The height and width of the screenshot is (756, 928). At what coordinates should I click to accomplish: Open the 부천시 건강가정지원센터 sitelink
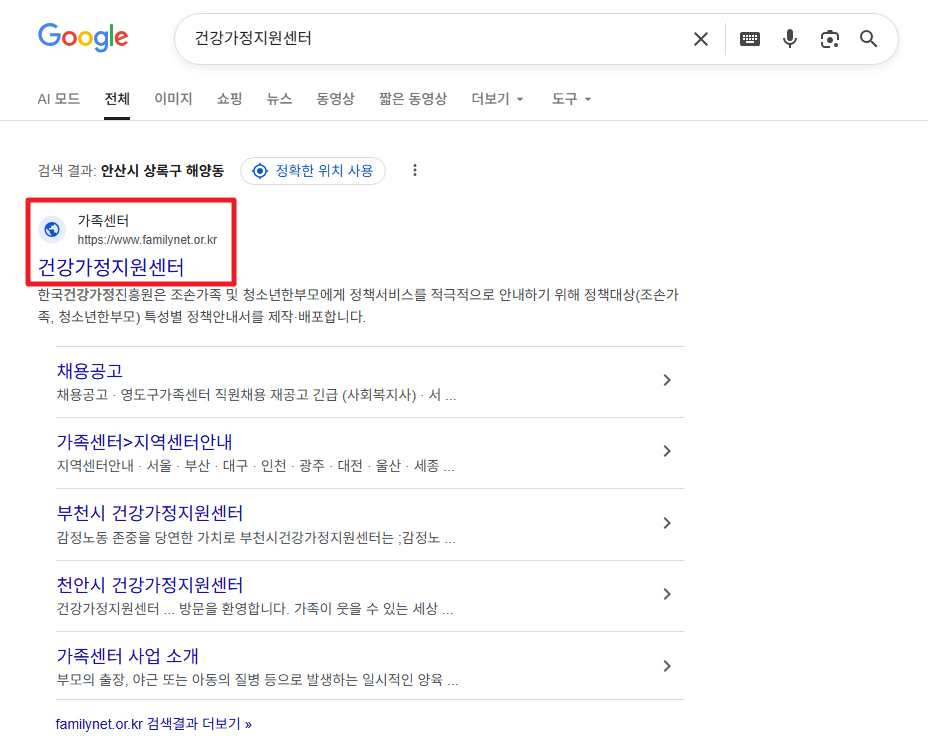tap(150, 513)
